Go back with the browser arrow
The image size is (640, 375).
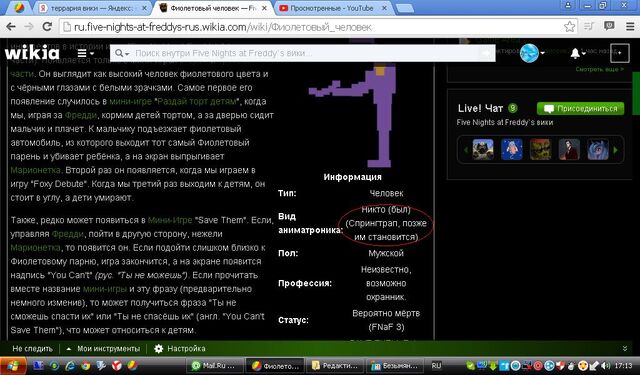pyautogui.click(x=11, y=27)
